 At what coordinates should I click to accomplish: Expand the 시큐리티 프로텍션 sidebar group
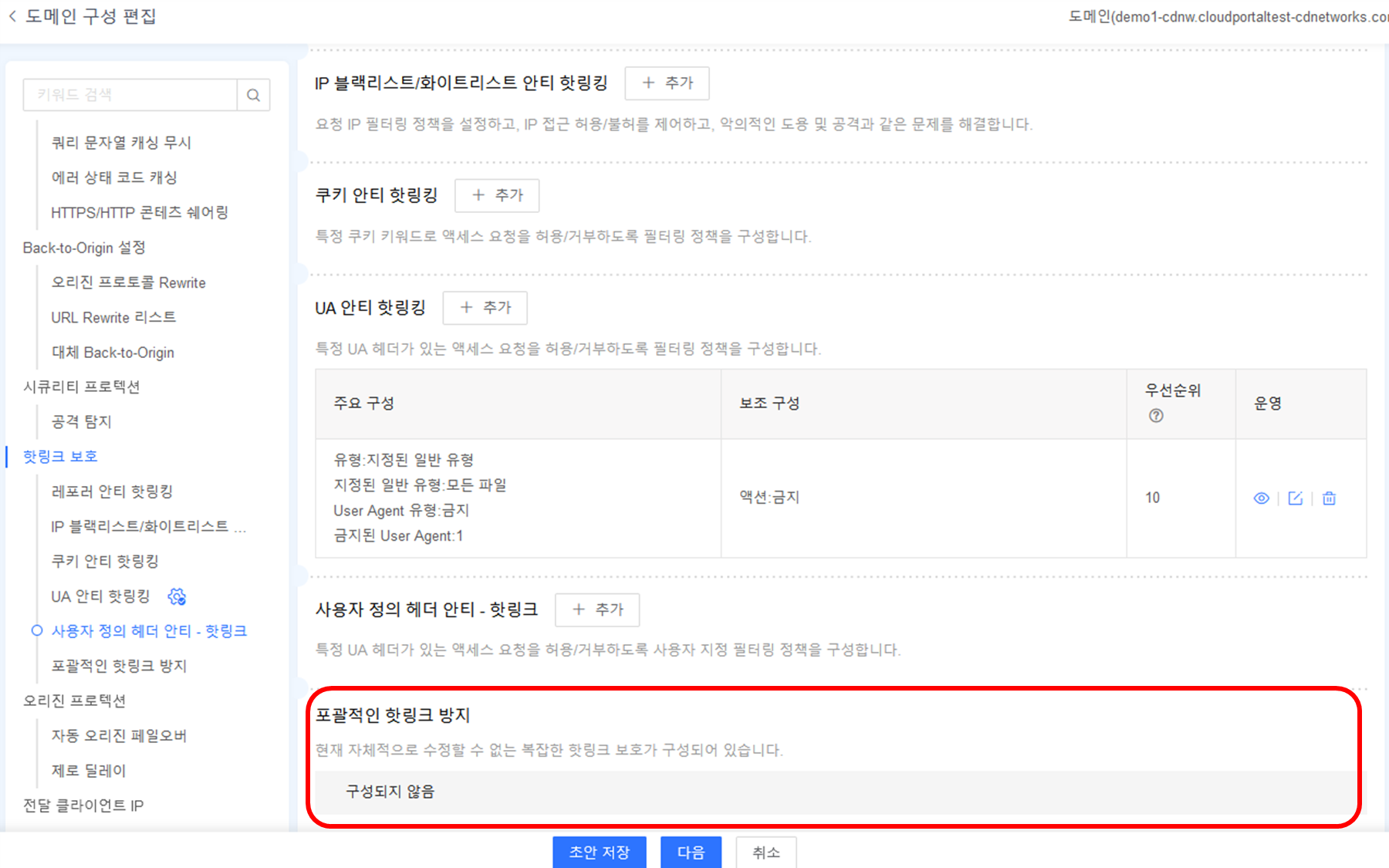[x=81, y=387]
